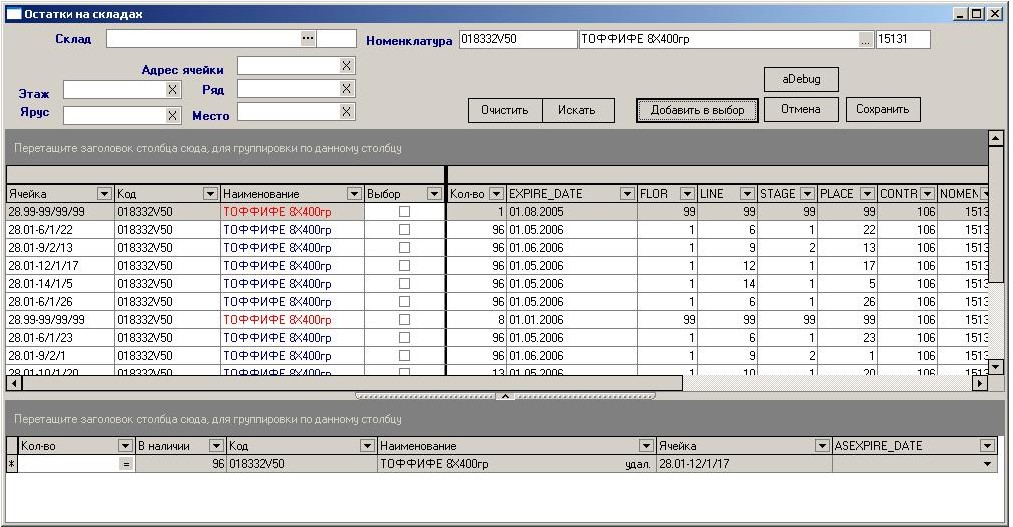Click the splitter collapse arrow between grids
Viewport: 1013px width, 527px height.
click(505, 396)
